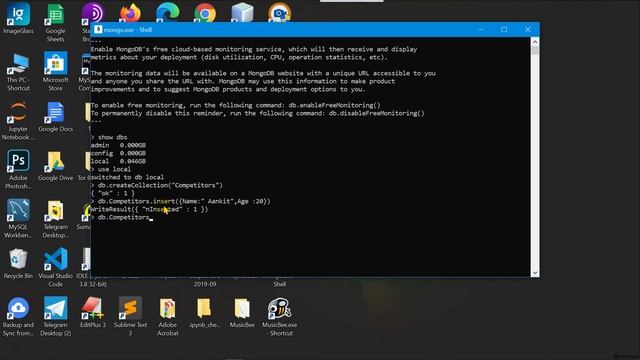This screenshot has height=360, width=640.
Task: Open the Google Drive shortcut
Action: tap(56, 167)
